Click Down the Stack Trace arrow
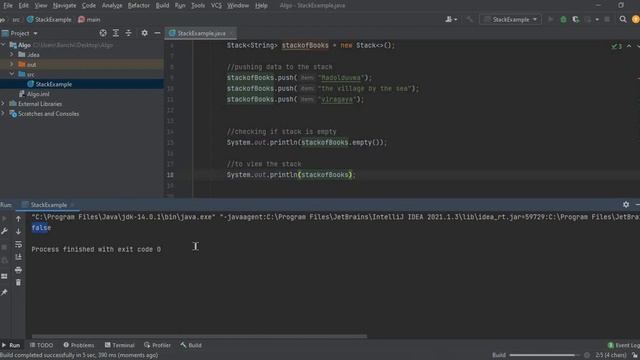Viewport: 640px width, 360px height. [18, 231]
